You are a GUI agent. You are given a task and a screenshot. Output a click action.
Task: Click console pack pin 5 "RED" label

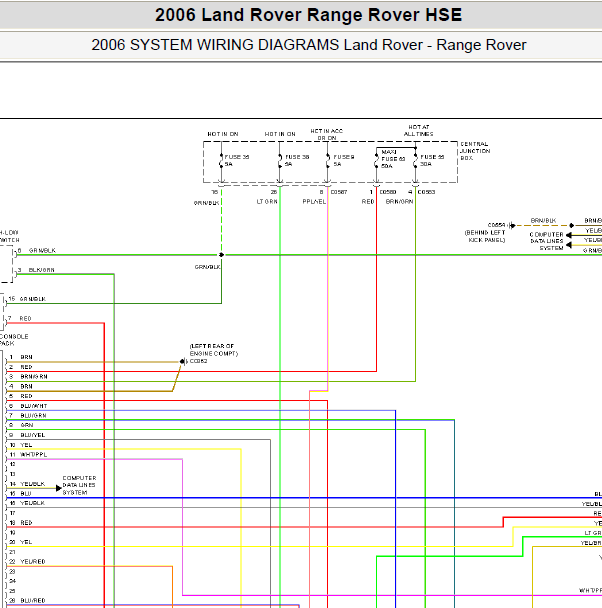[x=26, y=396]
